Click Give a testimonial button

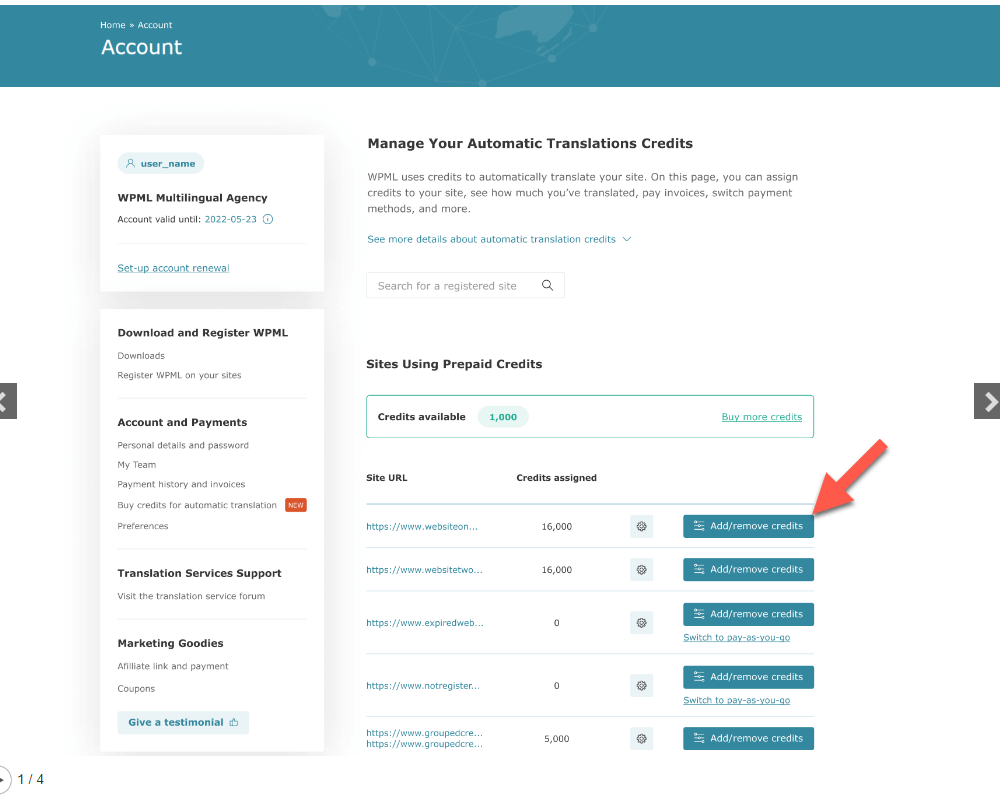183,722
